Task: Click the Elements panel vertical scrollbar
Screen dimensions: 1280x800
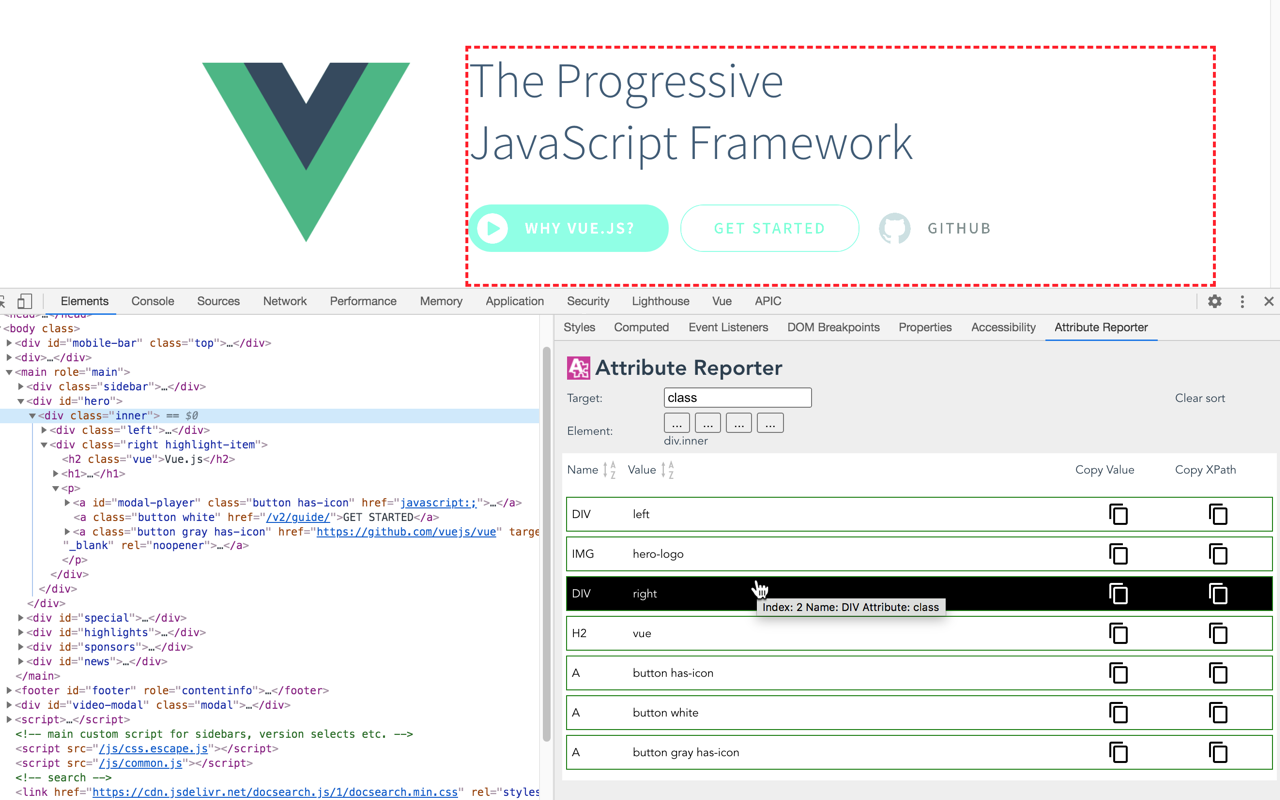Action: point(547,545)
